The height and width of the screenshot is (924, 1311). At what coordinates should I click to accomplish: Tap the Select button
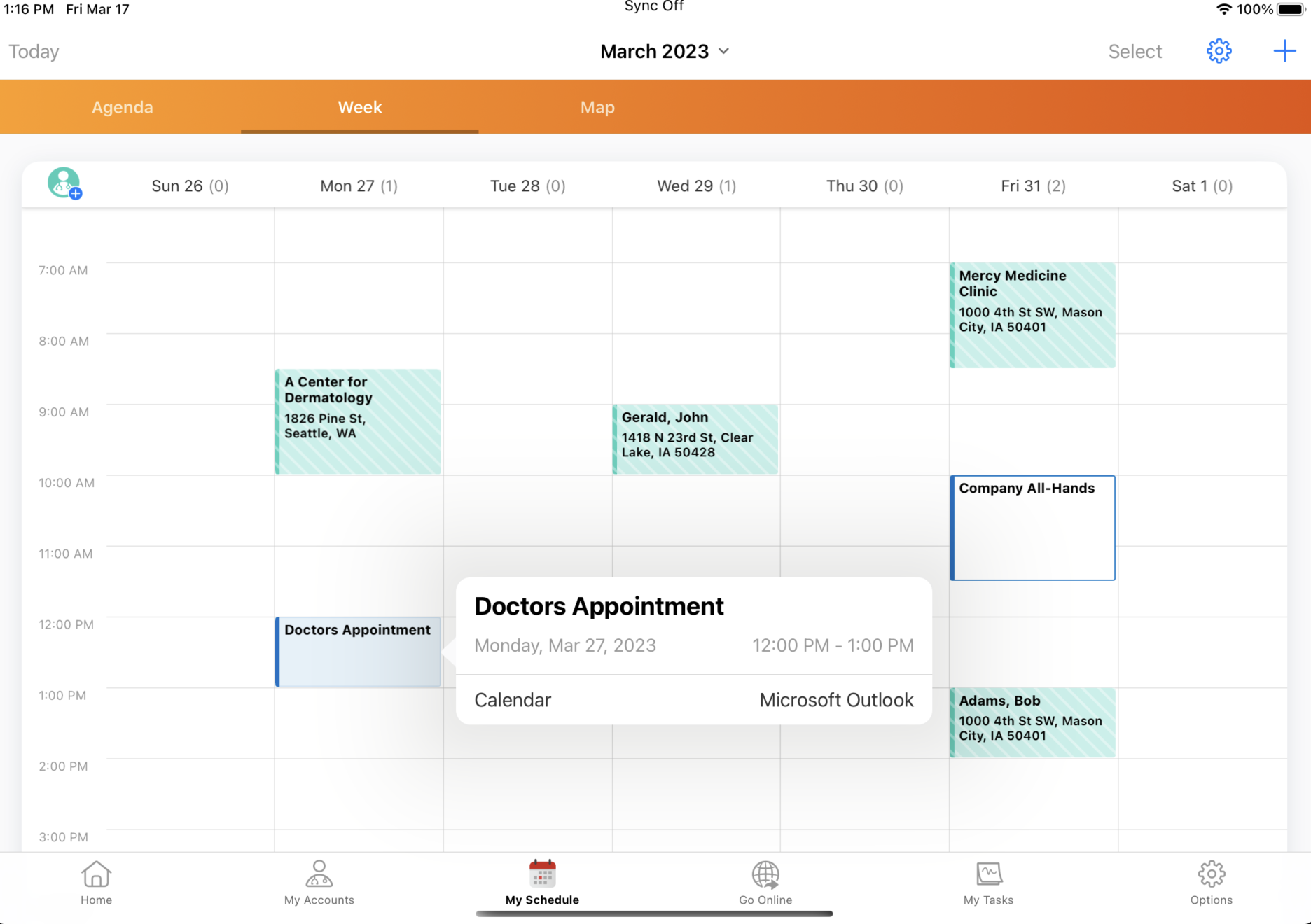tap(1135, 50)
